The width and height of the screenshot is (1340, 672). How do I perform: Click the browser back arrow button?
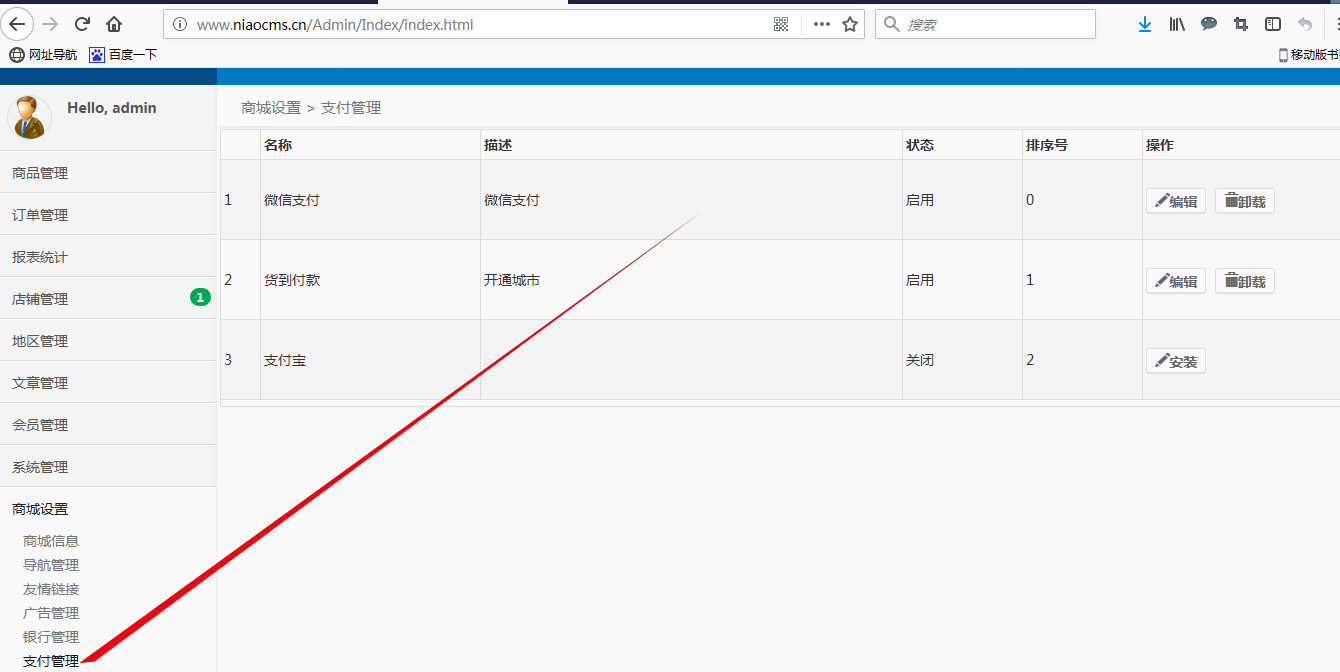(x=17, y=24)
